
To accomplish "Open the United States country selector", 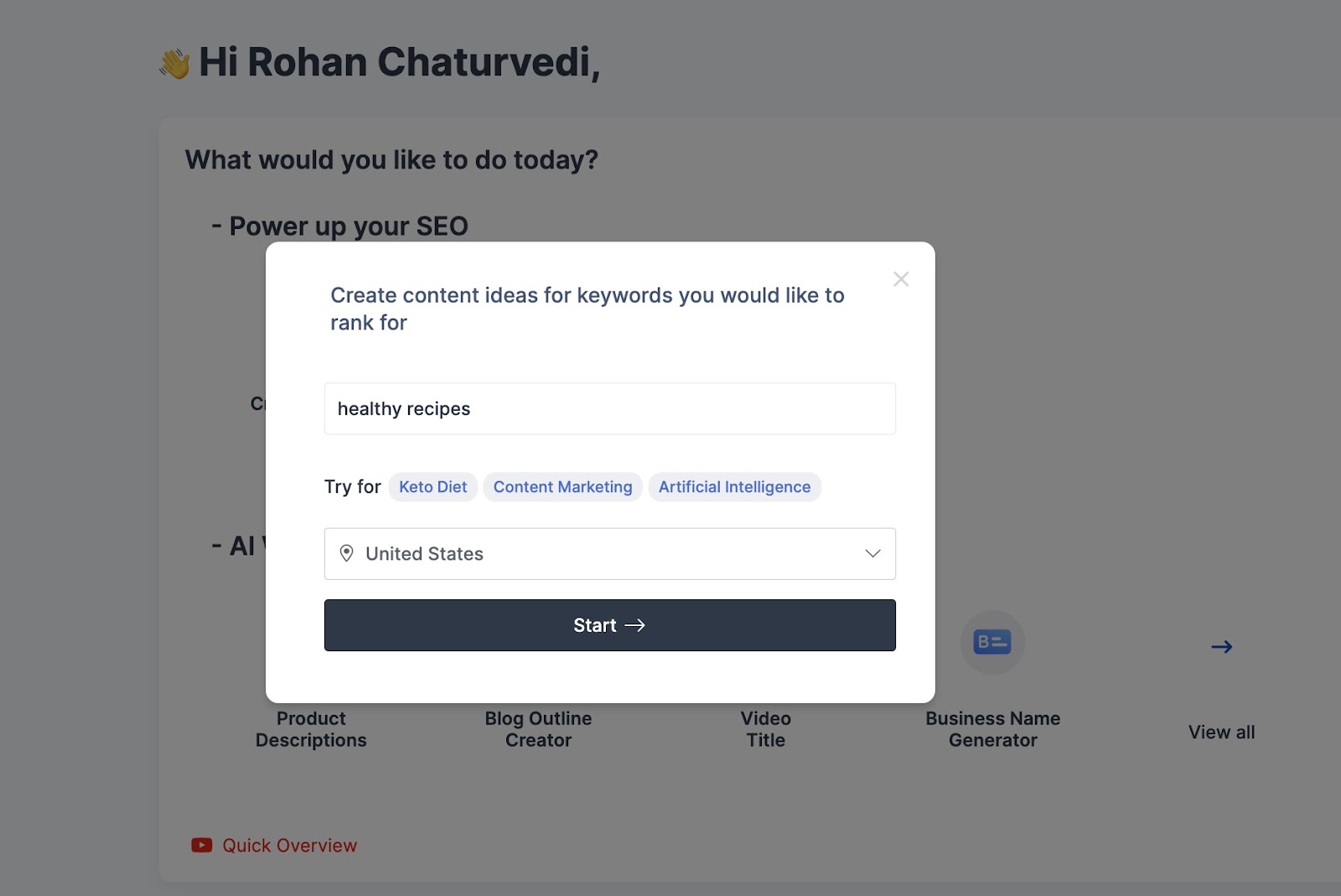I will 609,553.
